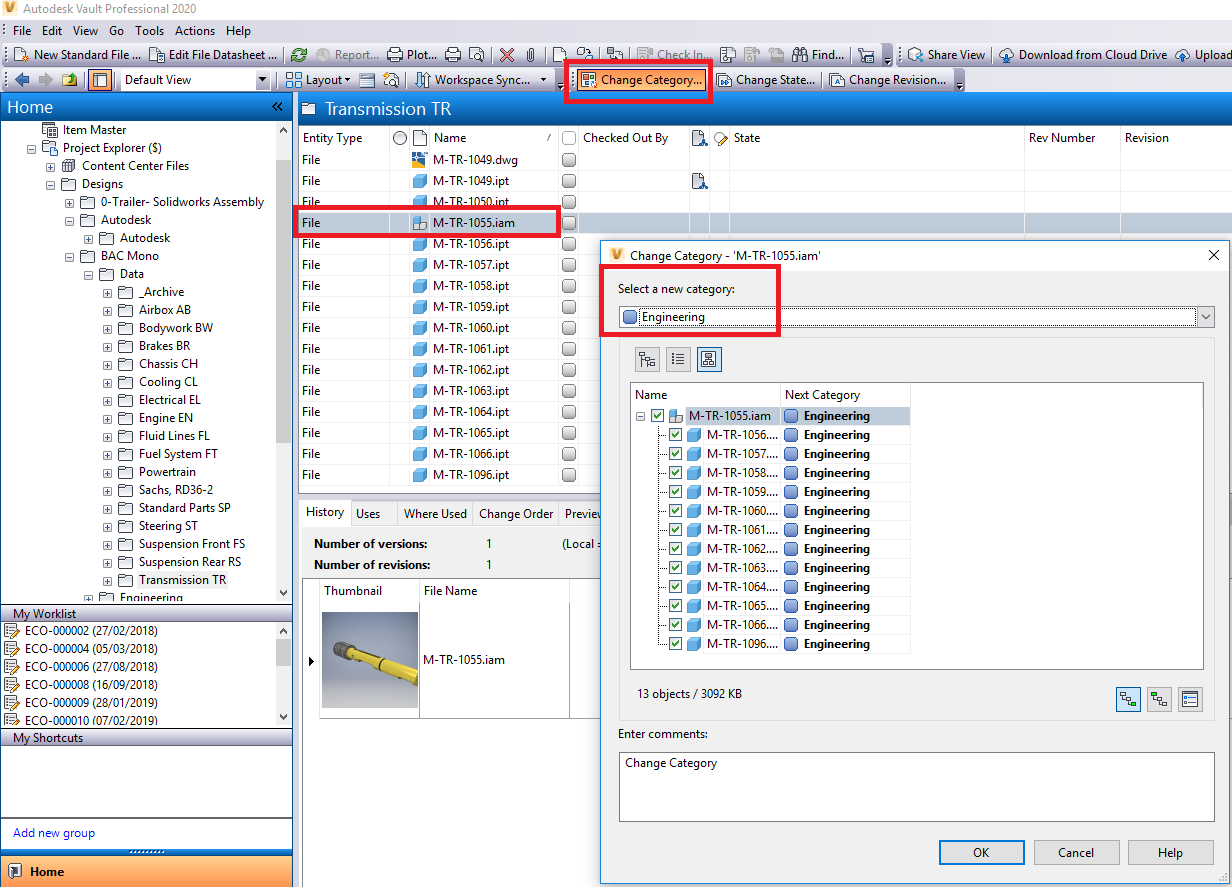Viewport: 1232px width, 887px height.
Task: Switch to the Where Used tab
Action: pos(435,513)
